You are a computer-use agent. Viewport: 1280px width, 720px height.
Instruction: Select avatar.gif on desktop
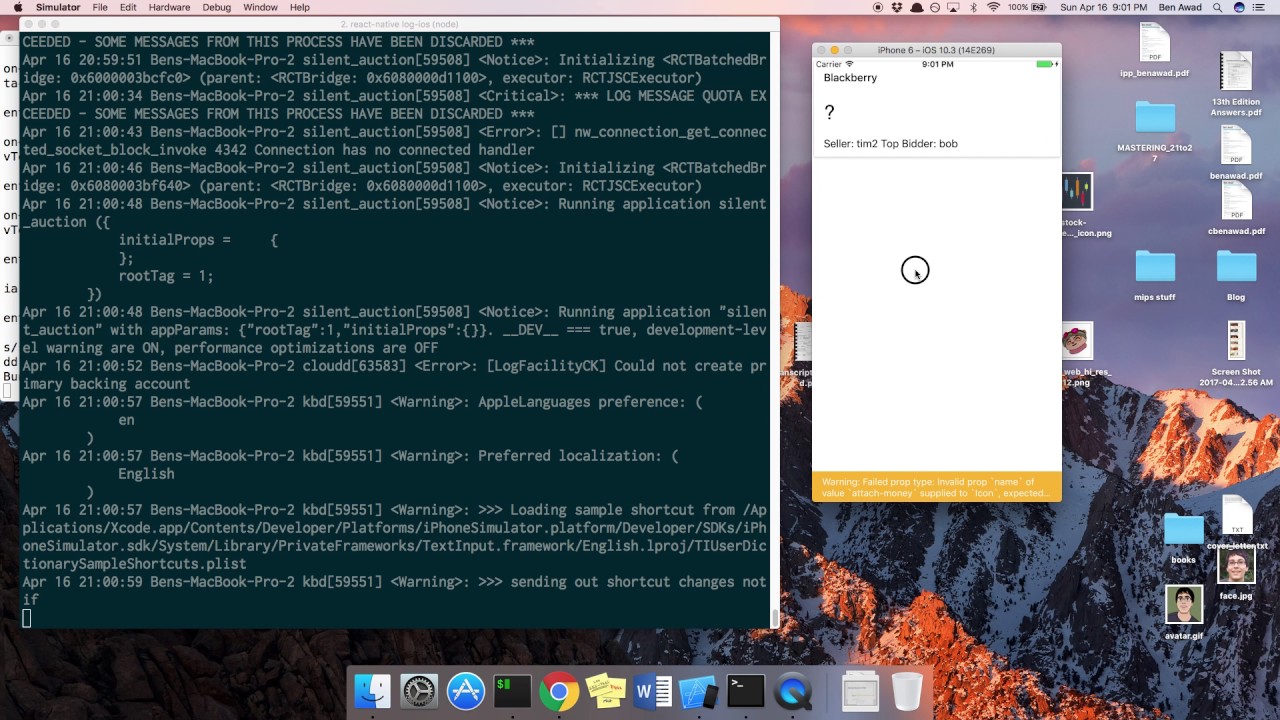(x=1184, y=612)
